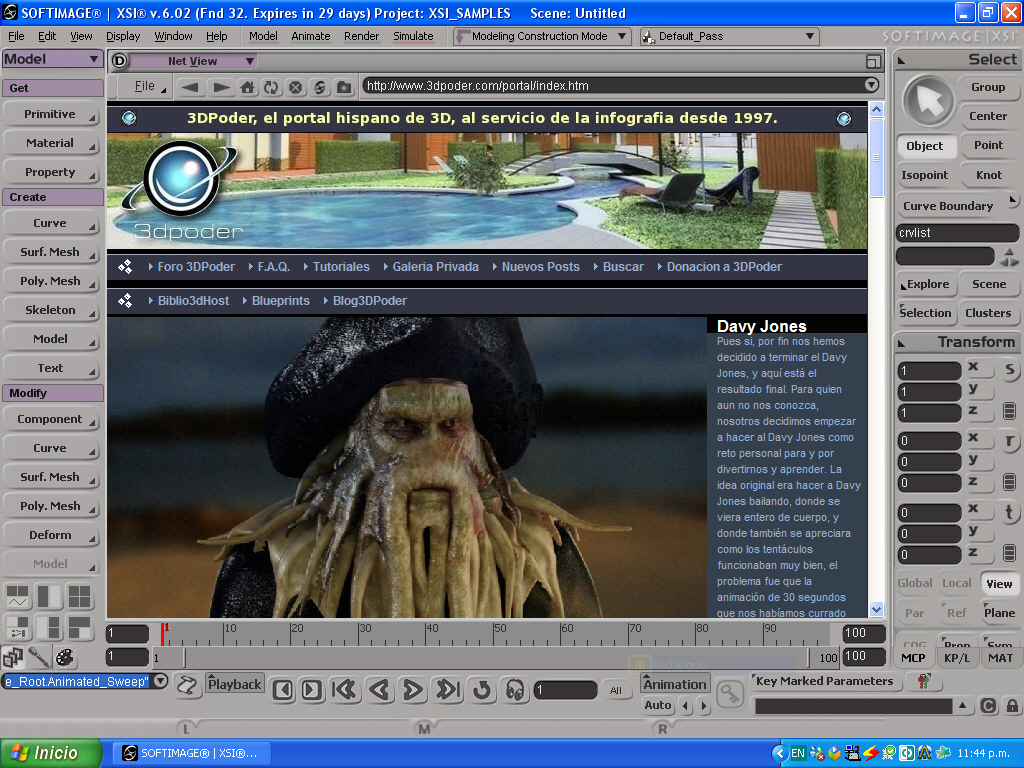
Task: Enable Object selection filter
Action: click(924, 146)
